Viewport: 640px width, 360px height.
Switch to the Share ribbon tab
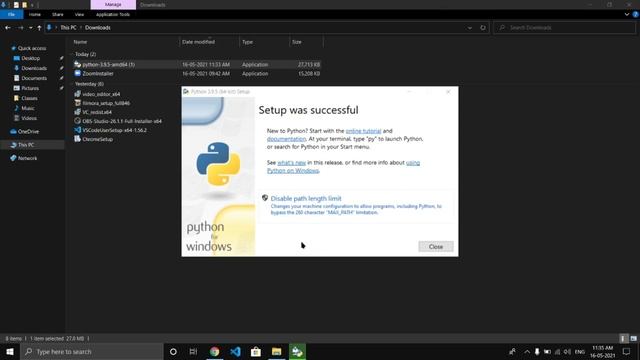pyautogui.click(x=58, y=14)
